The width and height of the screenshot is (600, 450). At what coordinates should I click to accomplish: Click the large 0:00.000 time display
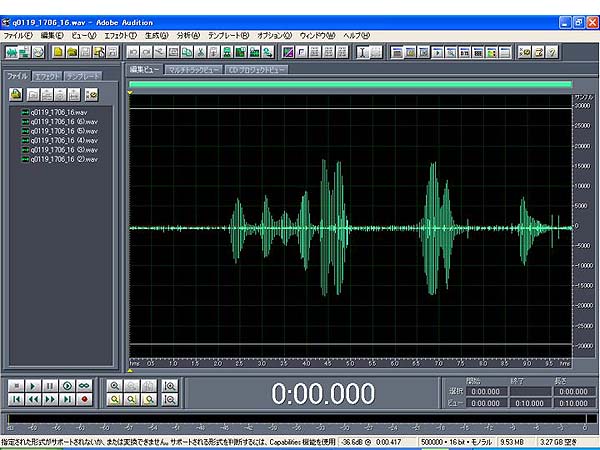[x=323, y=393]
